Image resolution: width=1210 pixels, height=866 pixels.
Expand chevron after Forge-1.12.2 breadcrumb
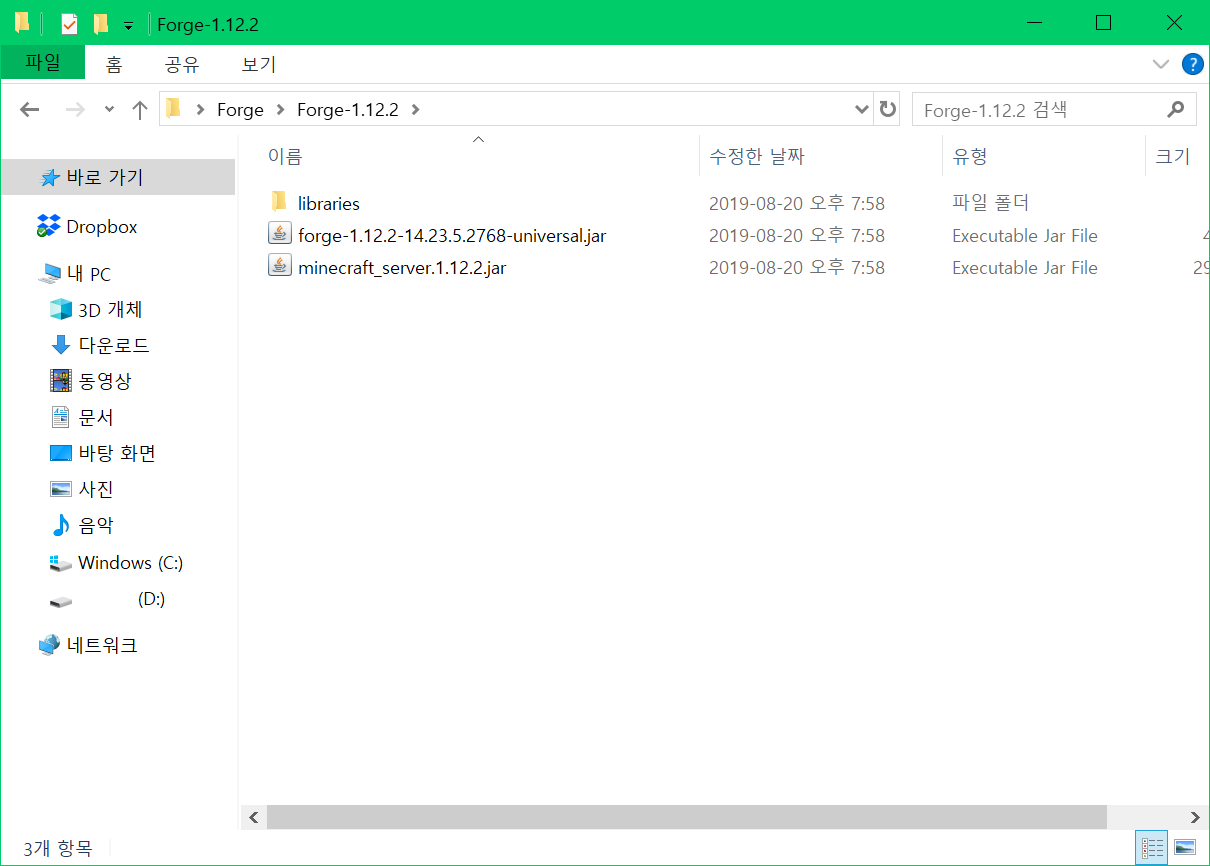click(415, 110)
